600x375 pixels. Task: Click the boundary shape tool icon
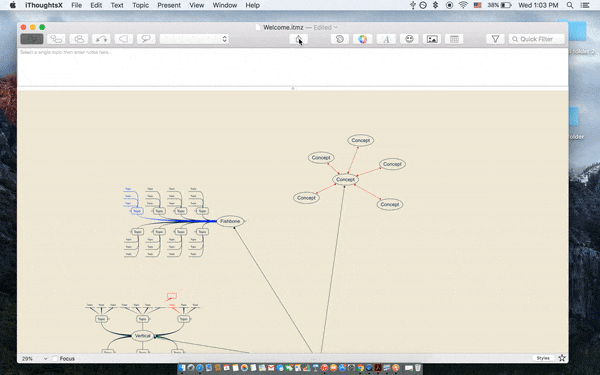point(124,39)
